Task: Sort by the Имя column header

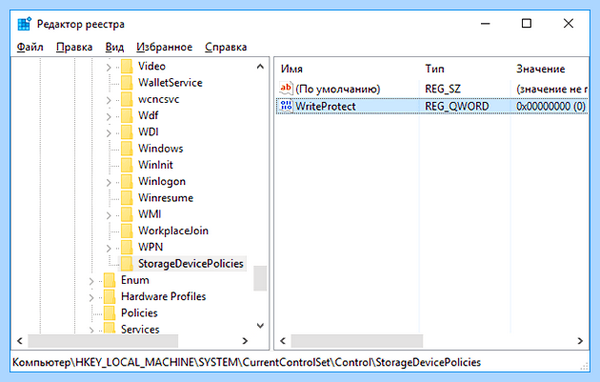Action: coord(292,69)
